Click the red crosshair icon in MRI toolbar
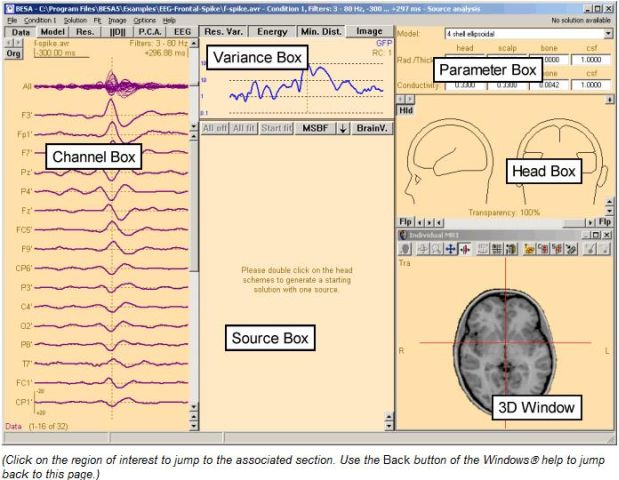The width and height of the screenshot is (619, 480). click(465, 248)
